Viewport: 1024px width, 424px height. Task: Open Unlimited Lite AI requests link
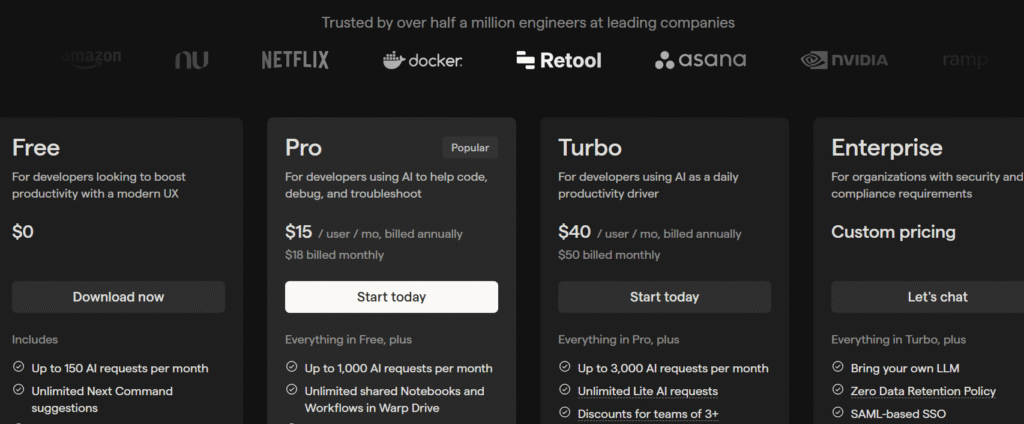click(648, 391)
